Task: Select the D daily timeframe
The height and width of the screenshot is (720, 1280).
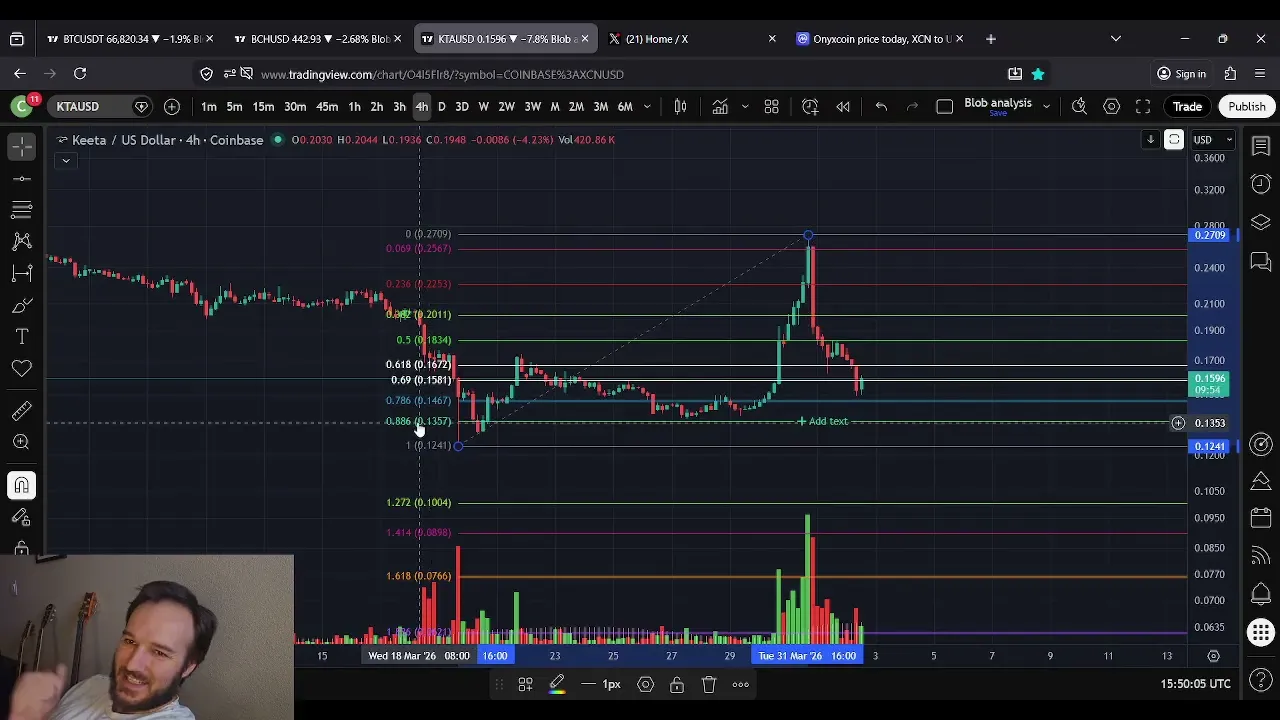Action: click(441, 107)
